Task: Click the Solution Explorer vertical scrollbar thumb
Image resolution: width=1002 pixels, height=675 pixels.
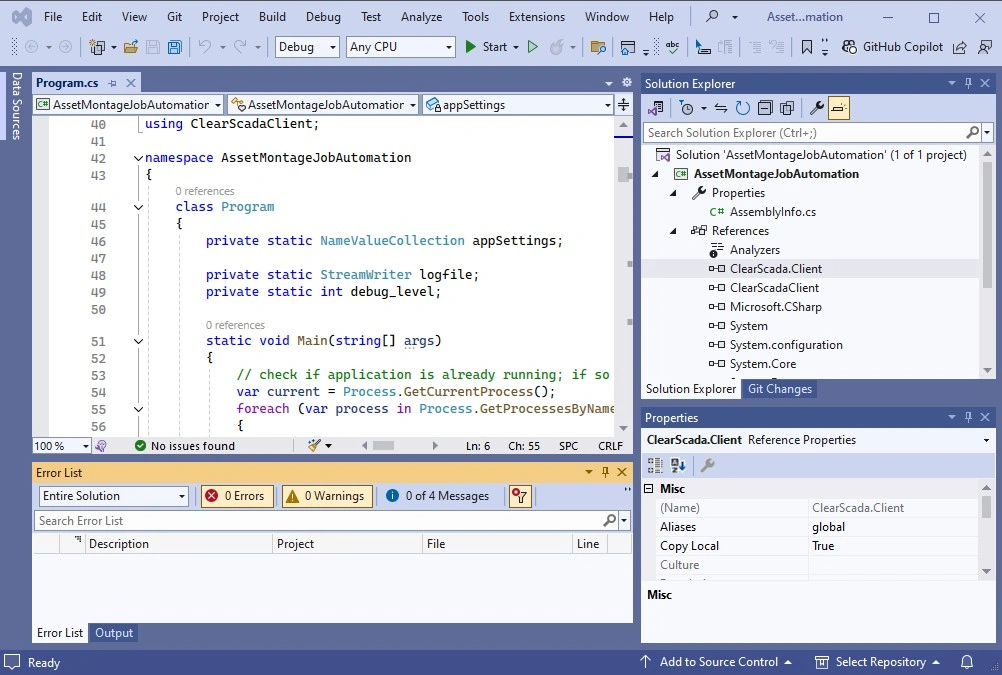Action: click(x=987, y=224)
